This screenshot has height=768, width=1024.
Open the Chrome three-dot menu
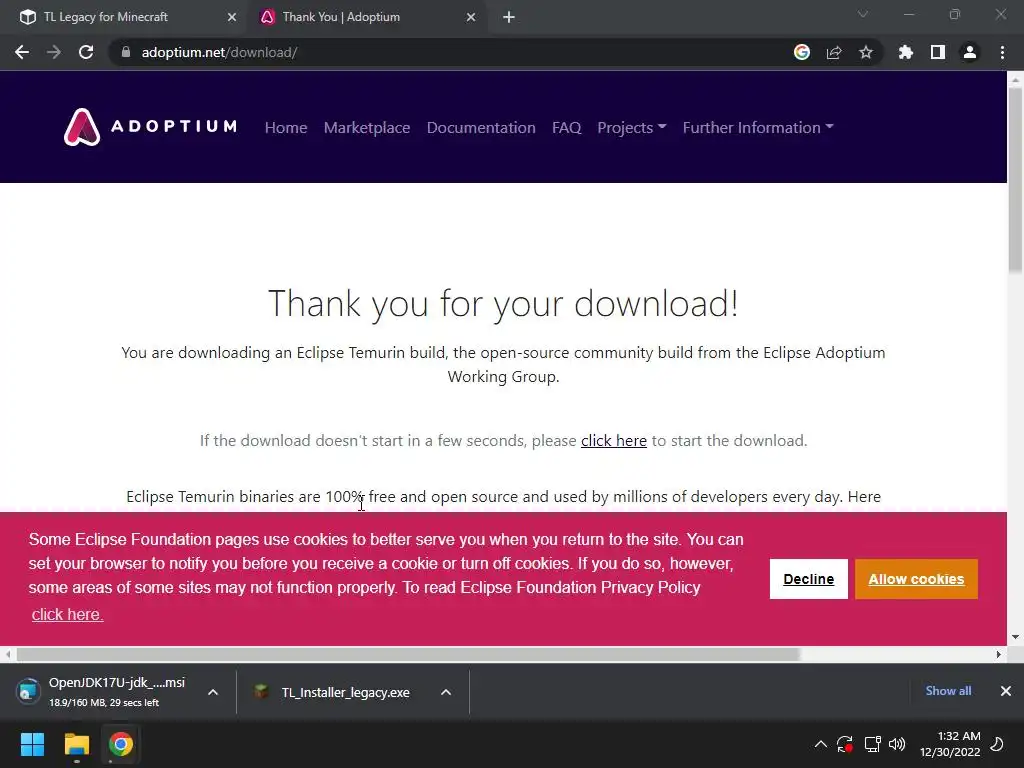pyautogui.click(x=1002, y=52)
